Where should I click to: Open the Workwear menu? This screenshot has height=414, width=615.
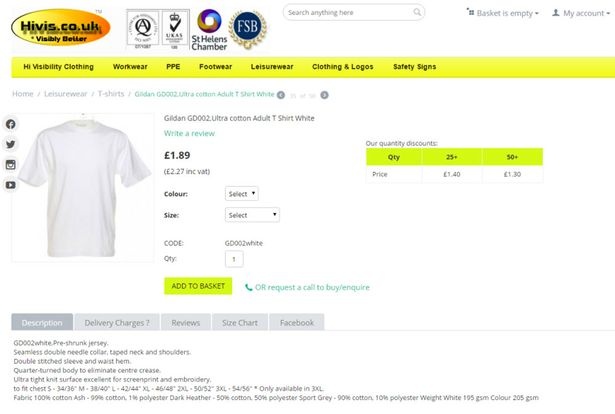(x=130, y=67)
